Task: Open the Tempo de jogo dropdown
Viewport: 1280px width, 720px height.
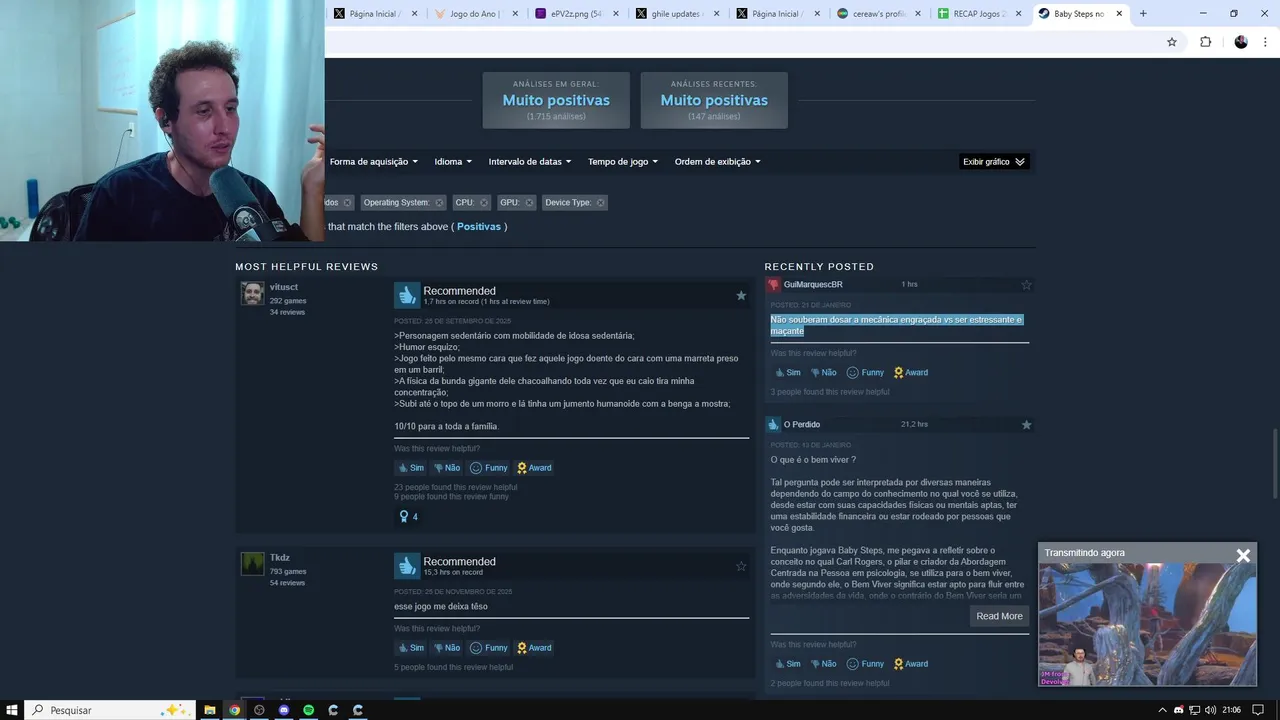Action: tap(623, 162)
